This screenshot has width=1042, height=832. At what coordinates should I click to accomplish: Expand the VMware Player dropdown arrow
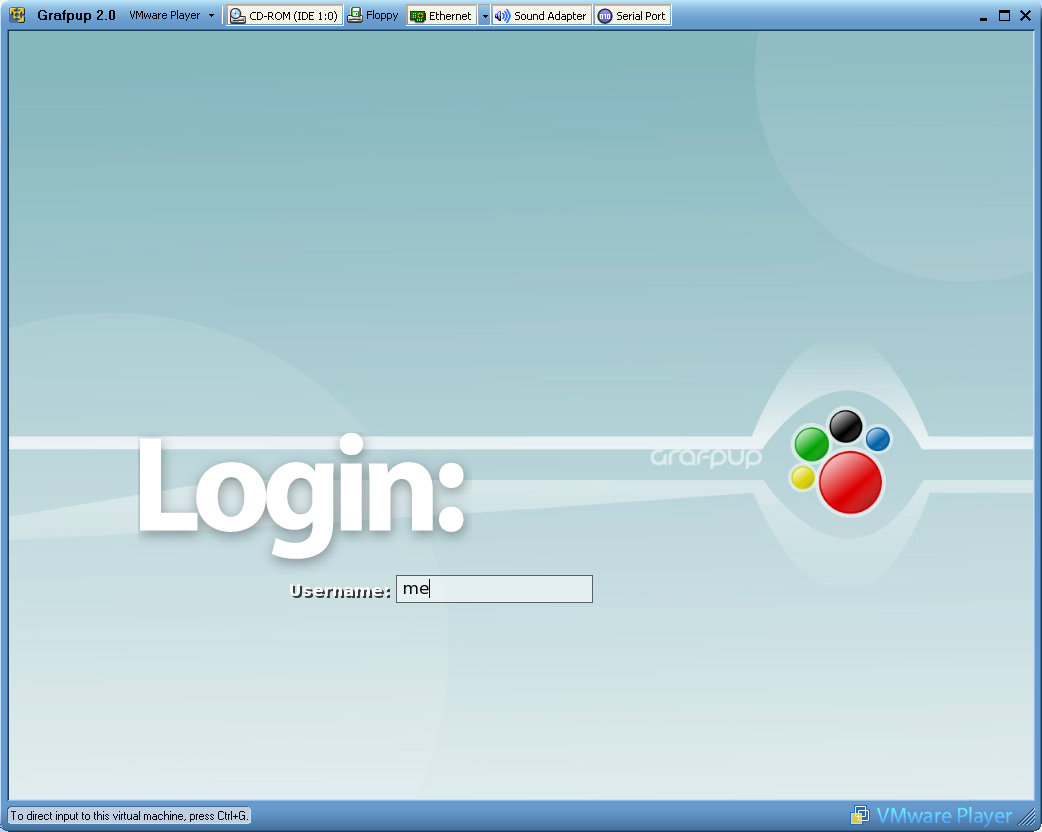pos(211,15)
